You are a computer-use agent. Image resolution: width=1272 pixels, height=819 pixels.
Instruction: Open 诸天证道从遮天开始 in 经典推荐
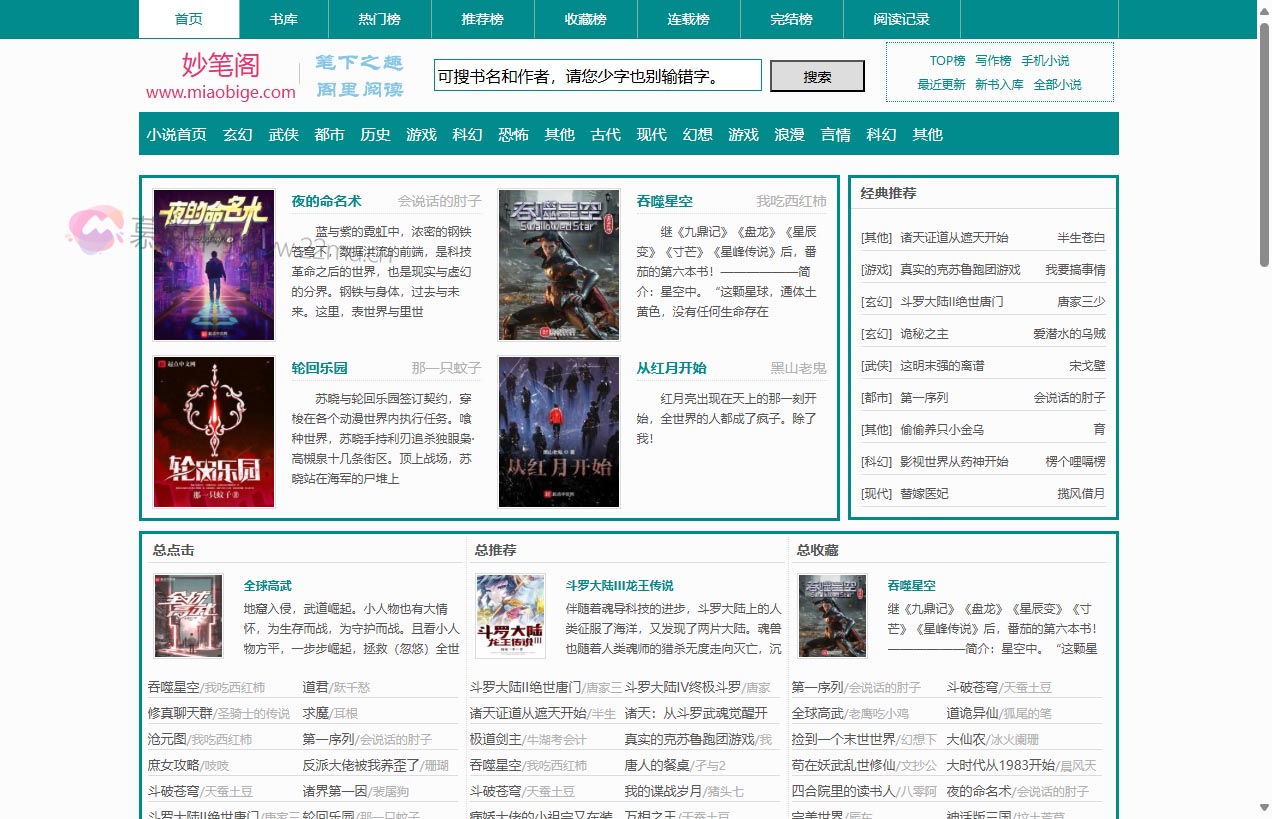coord(954,238)
